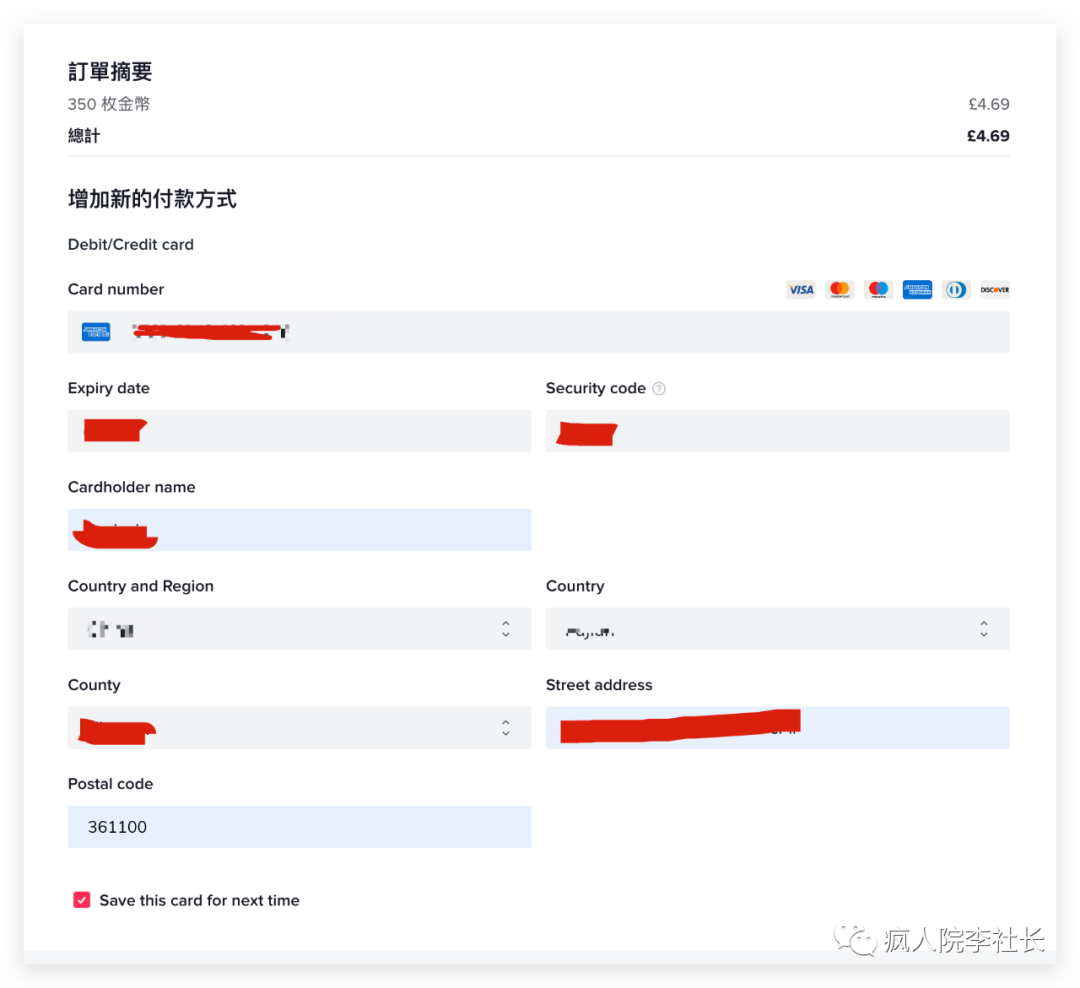Click into the Card number field

(539, 332)
